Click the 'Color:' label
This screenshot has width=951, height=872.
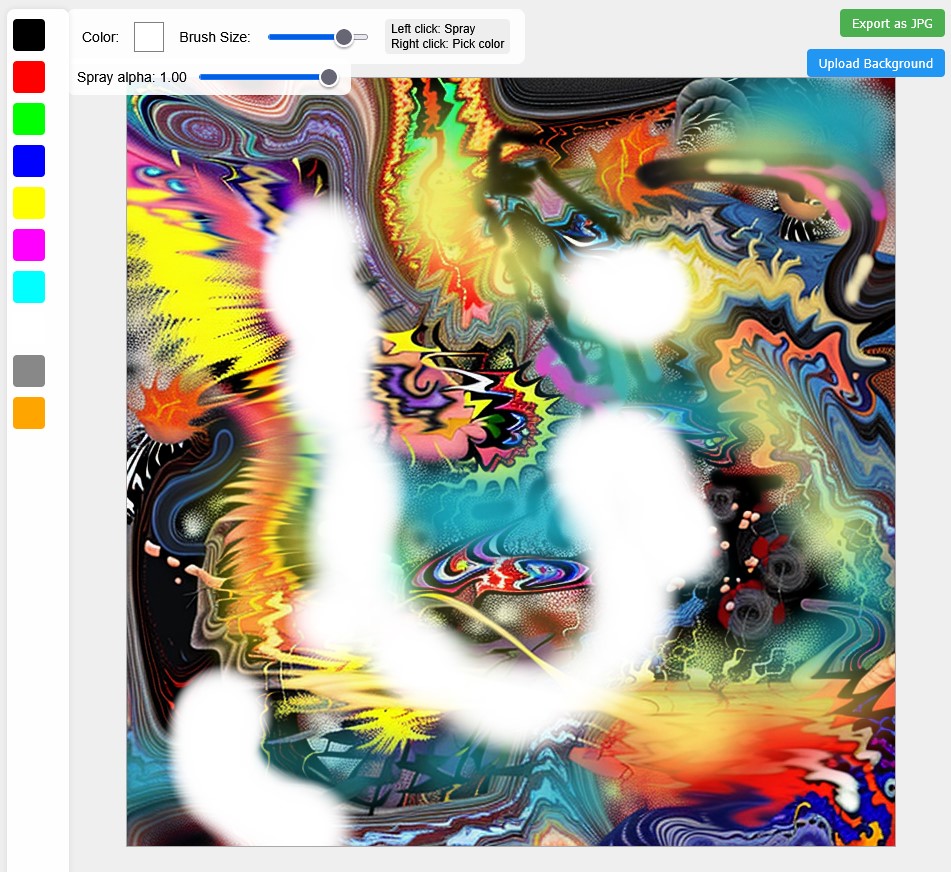(100, 37)
